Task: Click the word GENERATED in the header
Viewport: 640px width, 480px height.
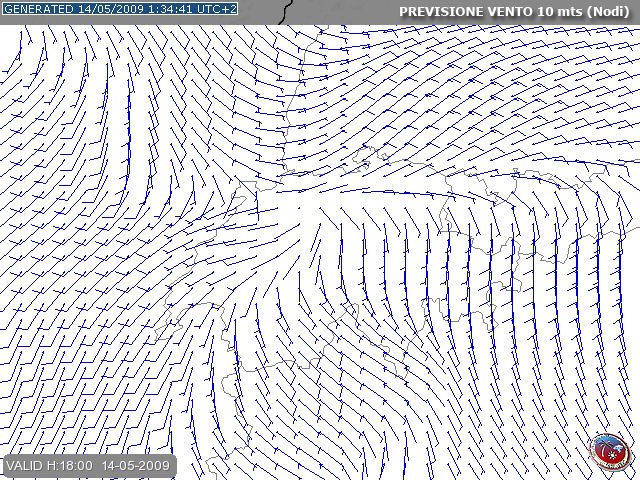Action: coord(38,9)
